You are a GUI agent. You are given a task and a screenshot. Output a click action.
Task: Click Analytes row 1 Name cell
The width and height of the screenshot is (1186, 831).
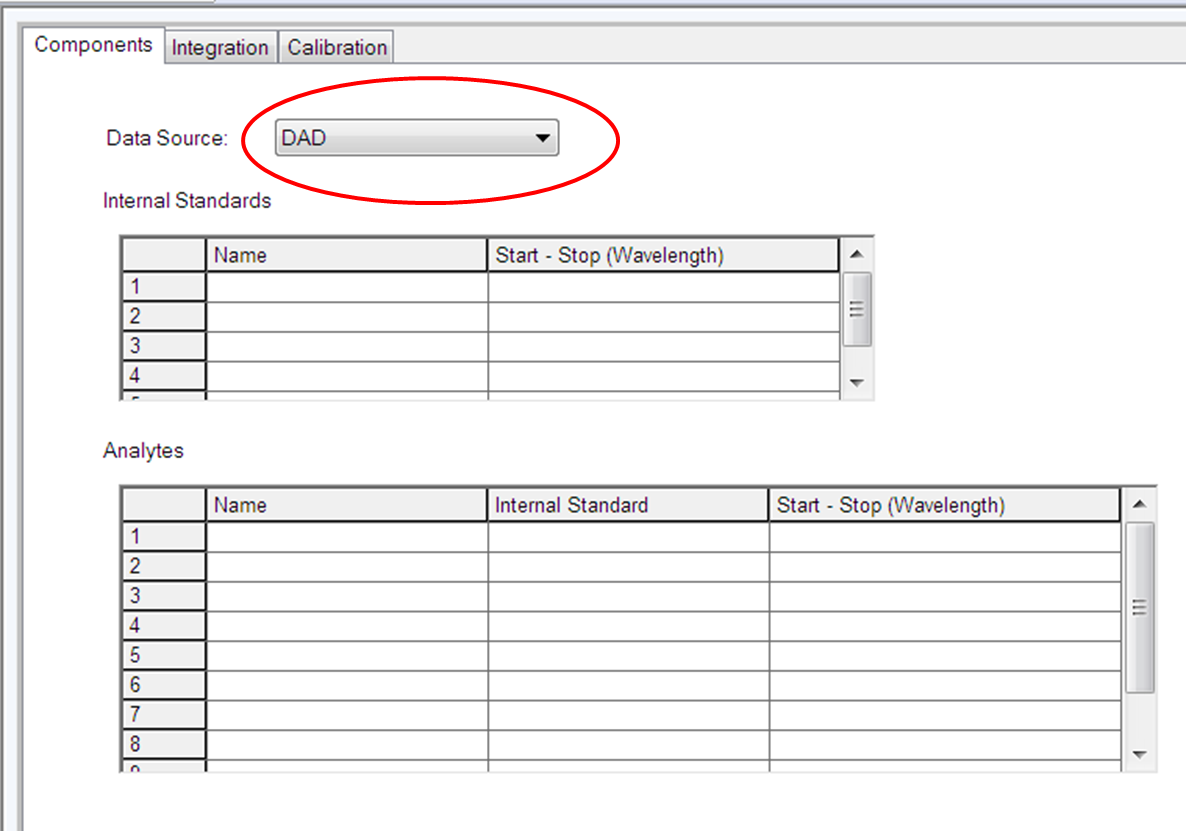(x=346, y=537)
